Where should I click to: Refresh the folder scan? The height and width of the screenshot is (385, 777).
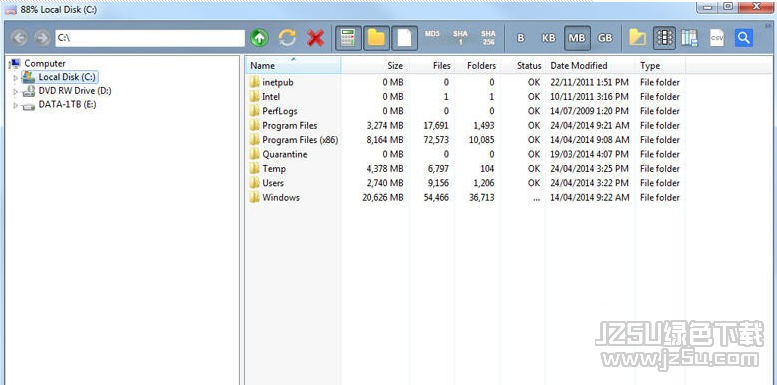pos(287,38)
